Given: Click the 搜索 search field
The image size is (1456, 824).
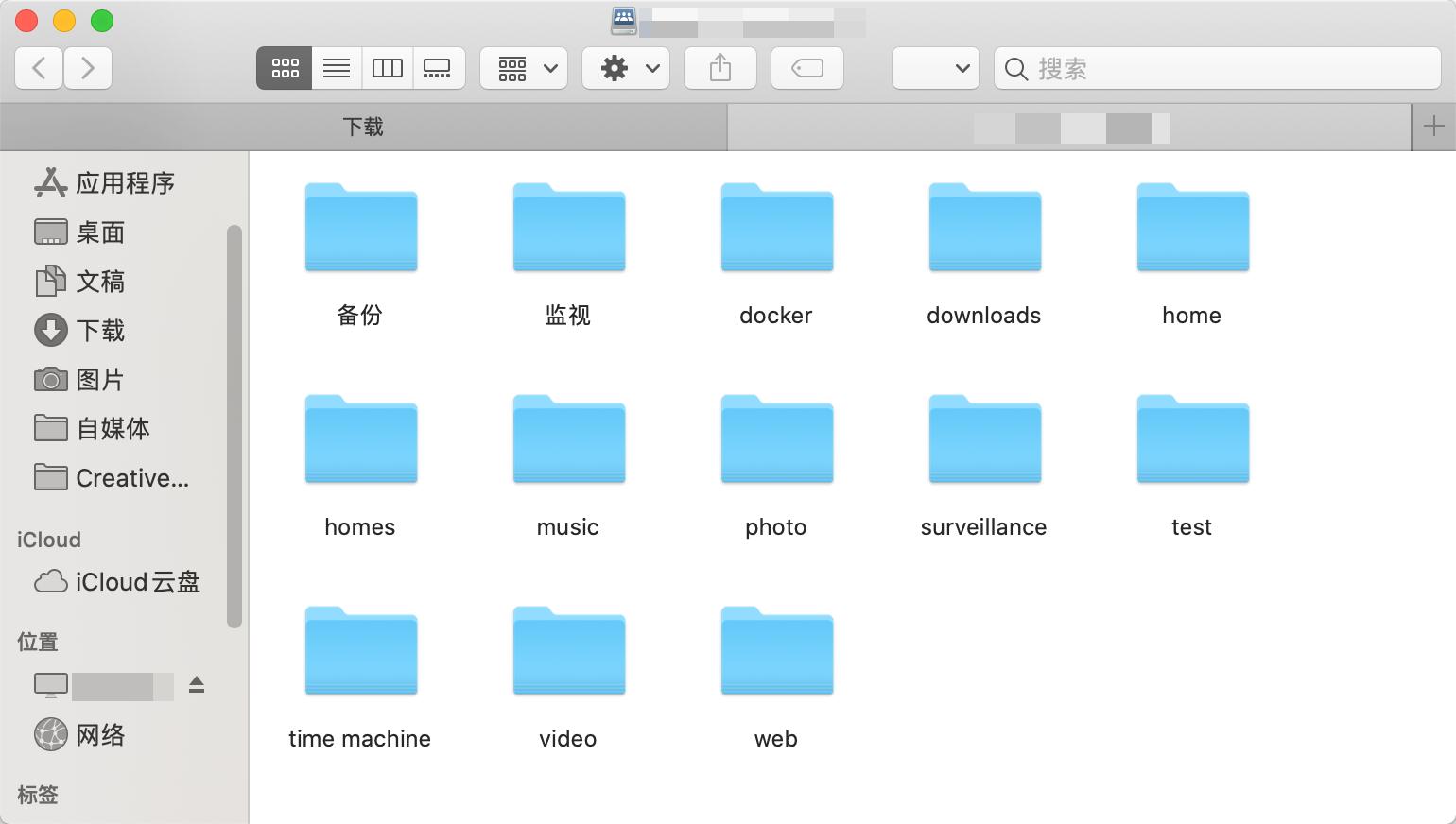Looking at the screenshot, I should 1229,68.
